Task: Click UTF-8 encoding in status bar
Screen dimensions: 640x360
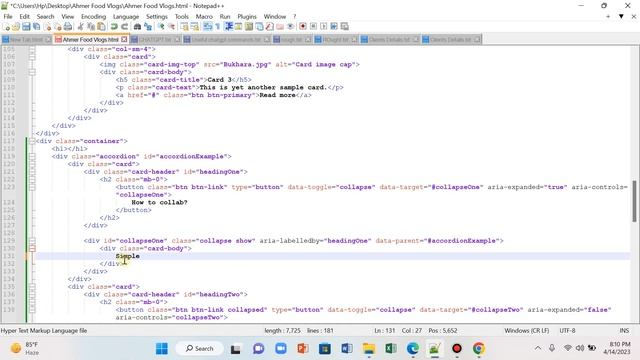Action: coord(567,331)
